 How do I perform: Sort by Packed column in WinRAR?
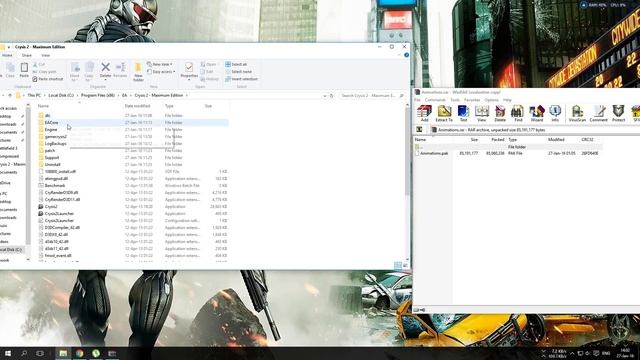(498, 140)
